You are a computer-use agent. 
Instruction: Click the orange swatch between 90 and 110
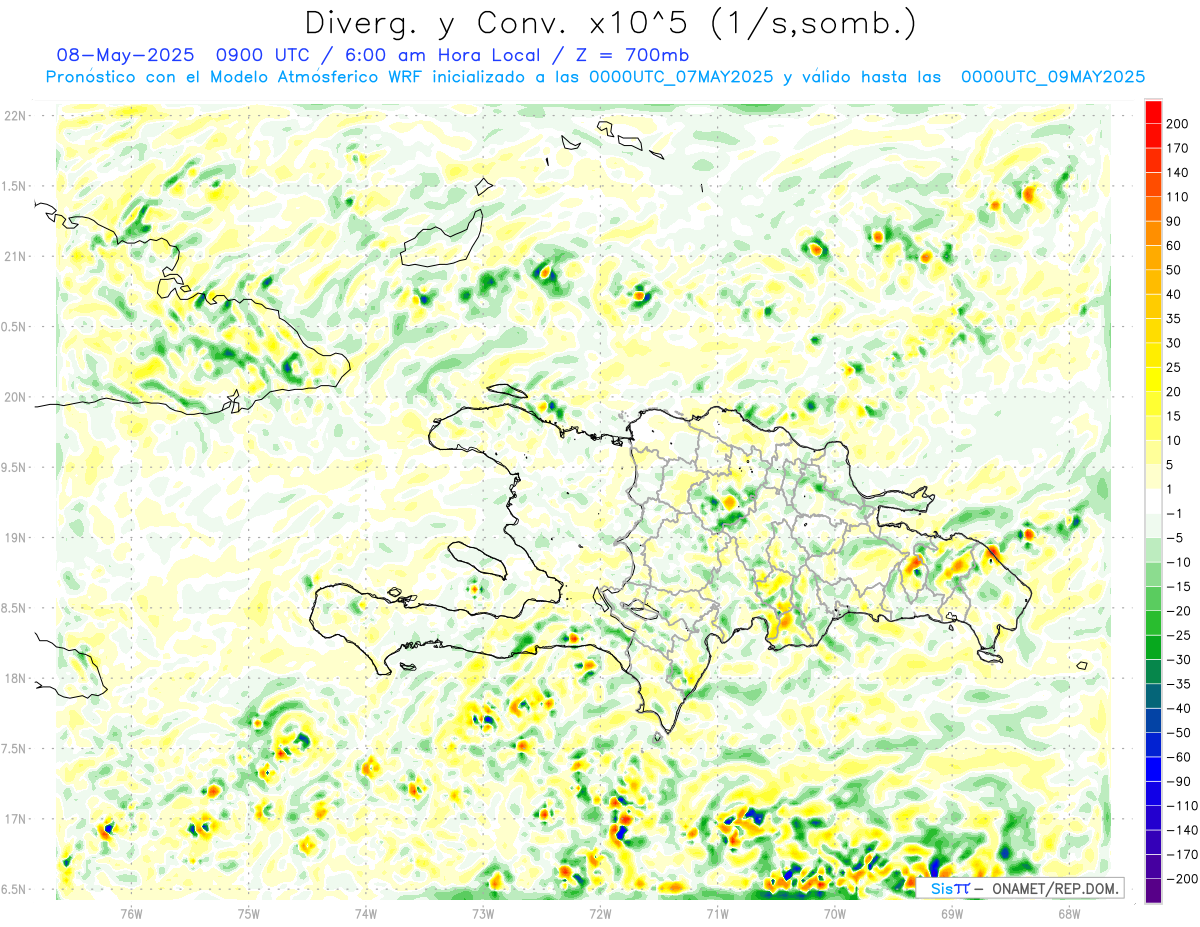click(x=1153, y=209)
